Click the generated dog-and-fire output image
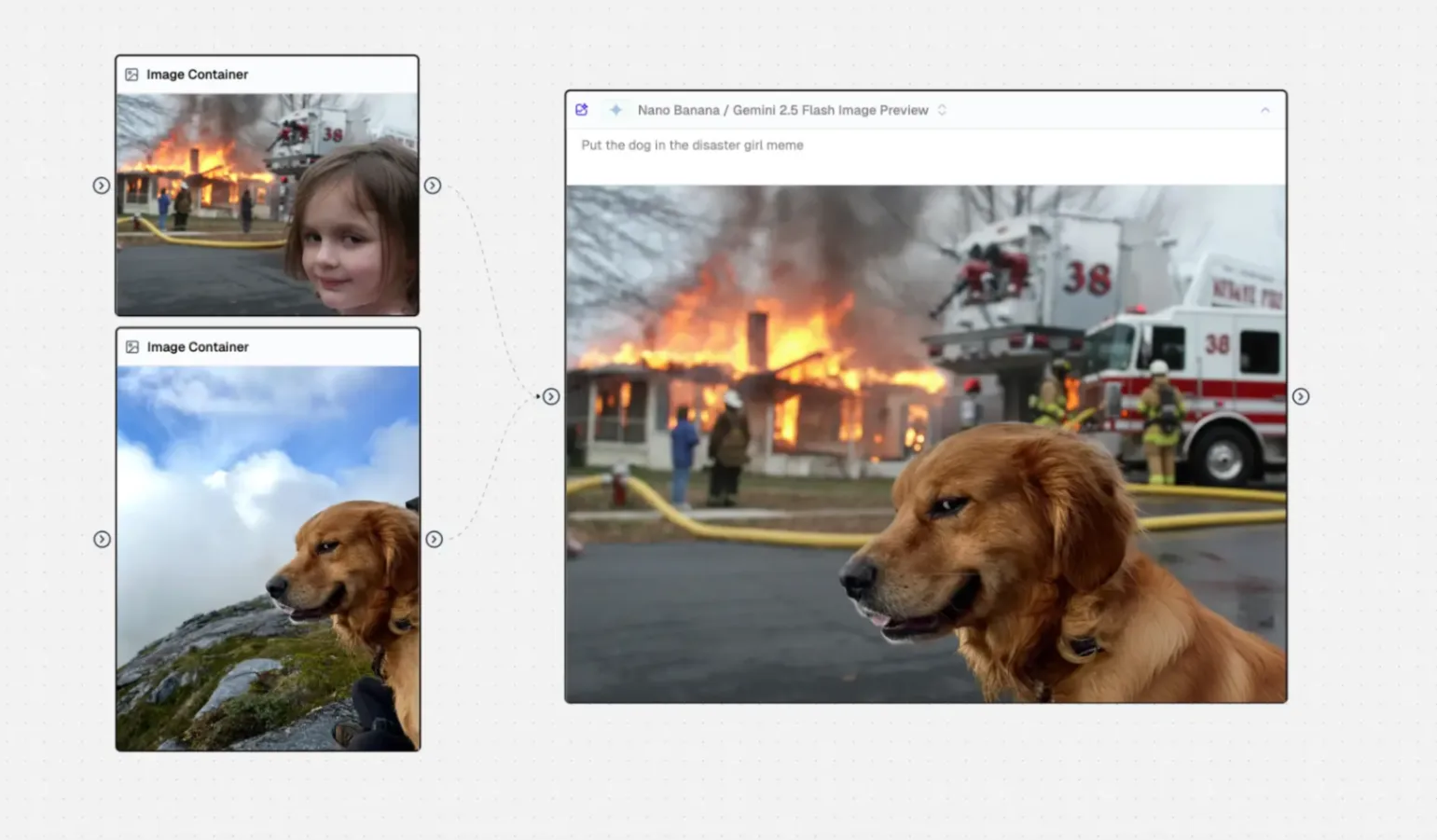The height and width of the screenshot is (840, 1437). [x=925, y=443]
